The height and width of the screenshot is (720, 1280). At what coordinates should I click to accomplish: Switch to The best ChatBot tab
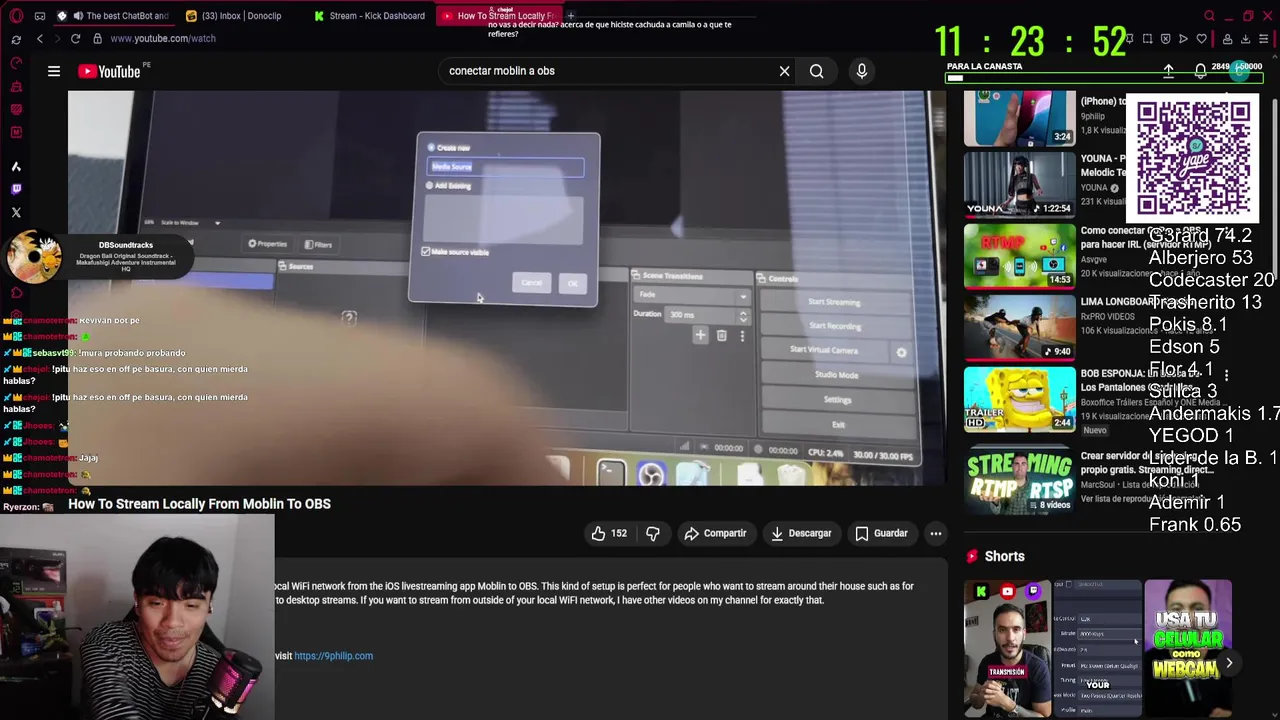(114, 16)
